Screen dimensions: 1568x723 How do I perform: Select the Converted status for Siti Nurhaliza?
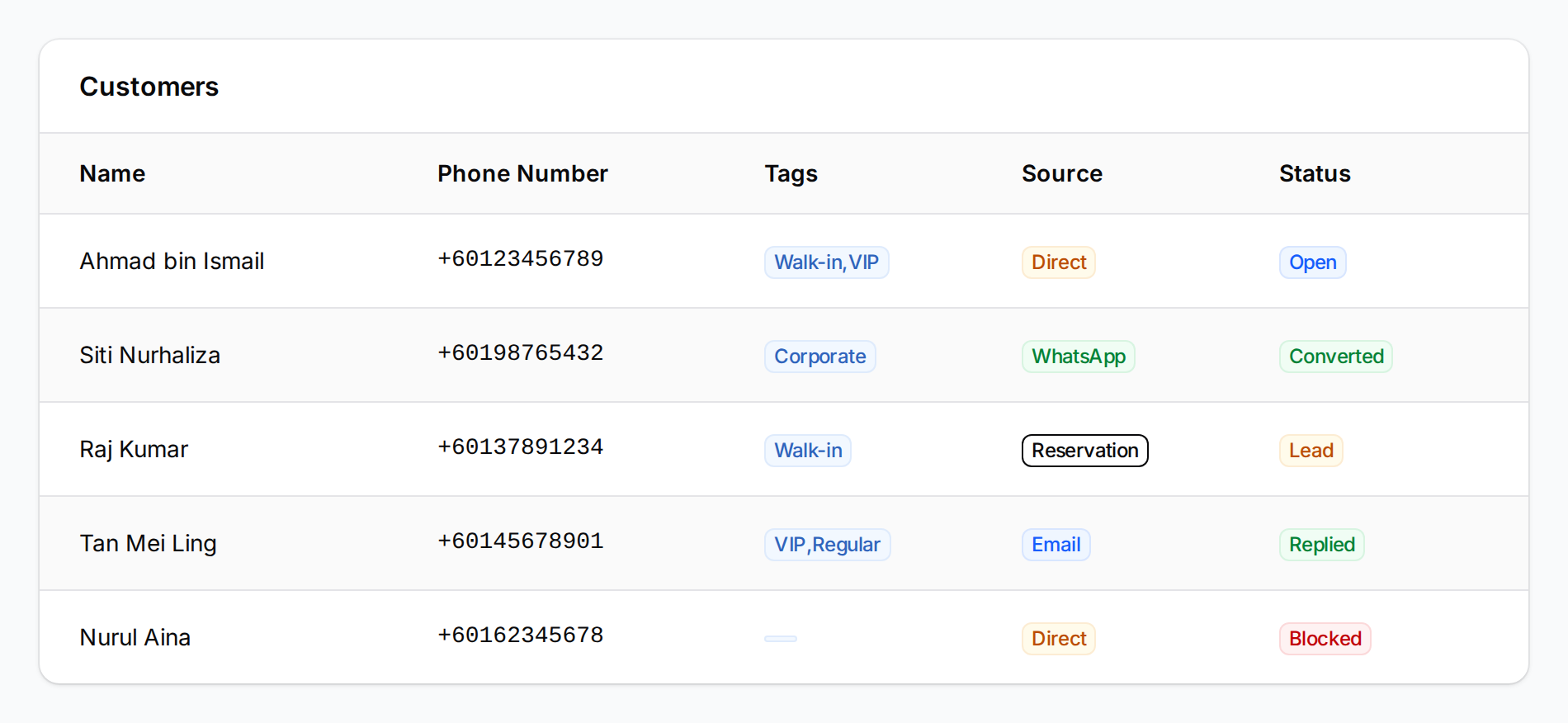(1335, 356)
